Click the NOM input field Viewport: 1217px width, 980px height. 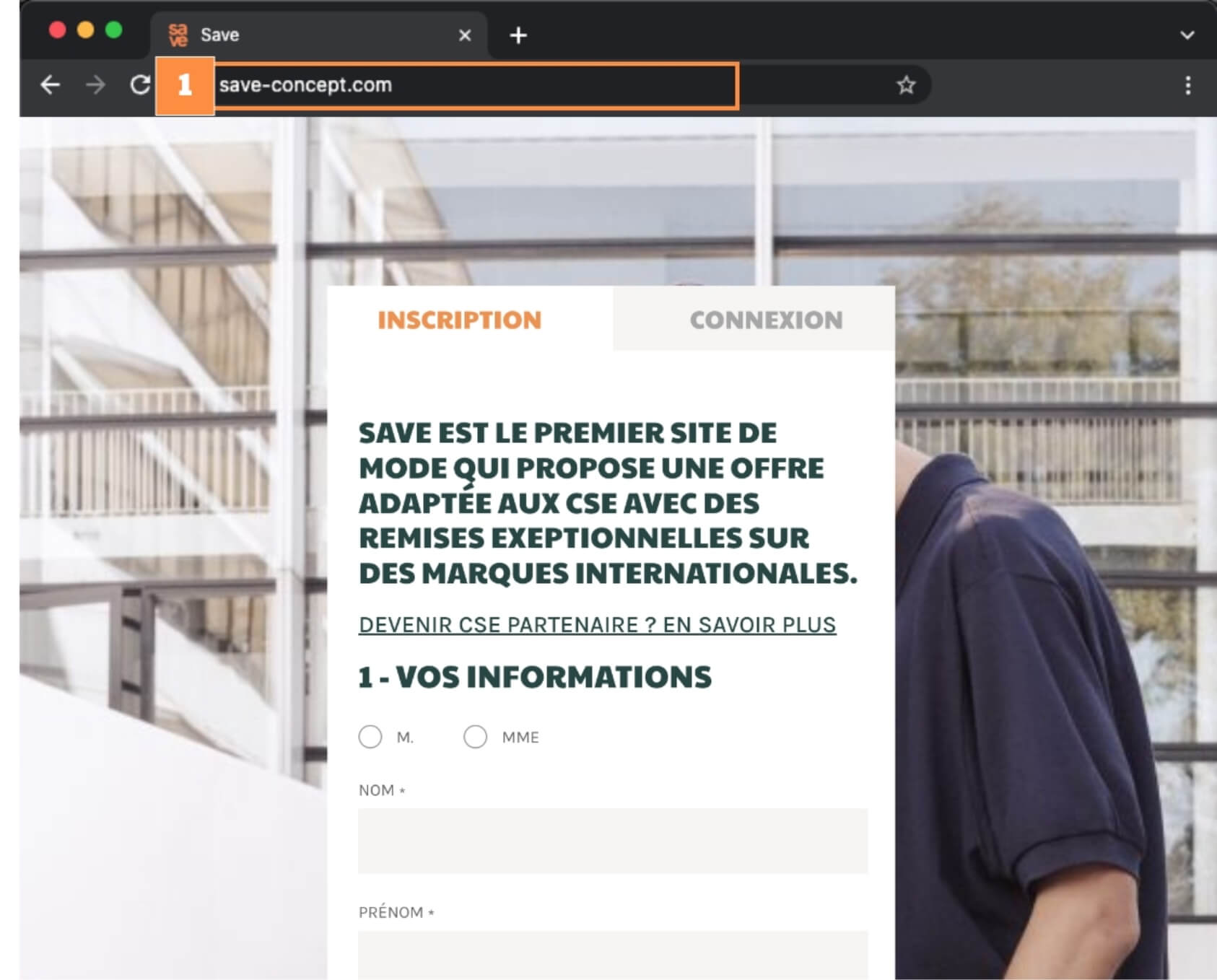(x=613, y=841)
